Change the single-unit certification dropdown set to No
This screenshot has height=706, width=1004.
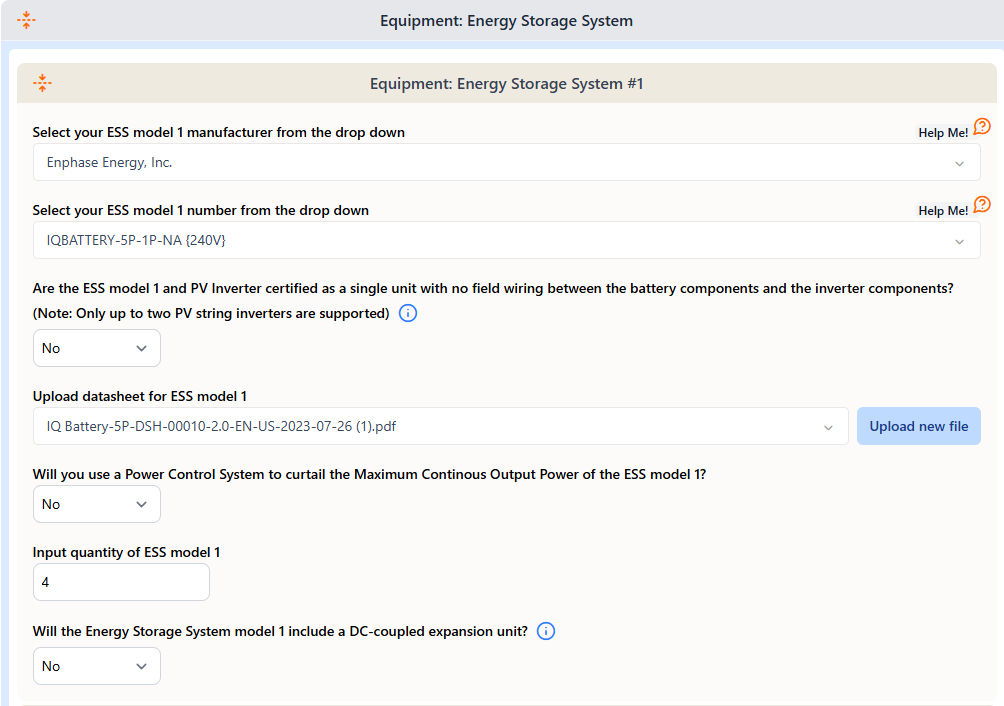point(97,348)
